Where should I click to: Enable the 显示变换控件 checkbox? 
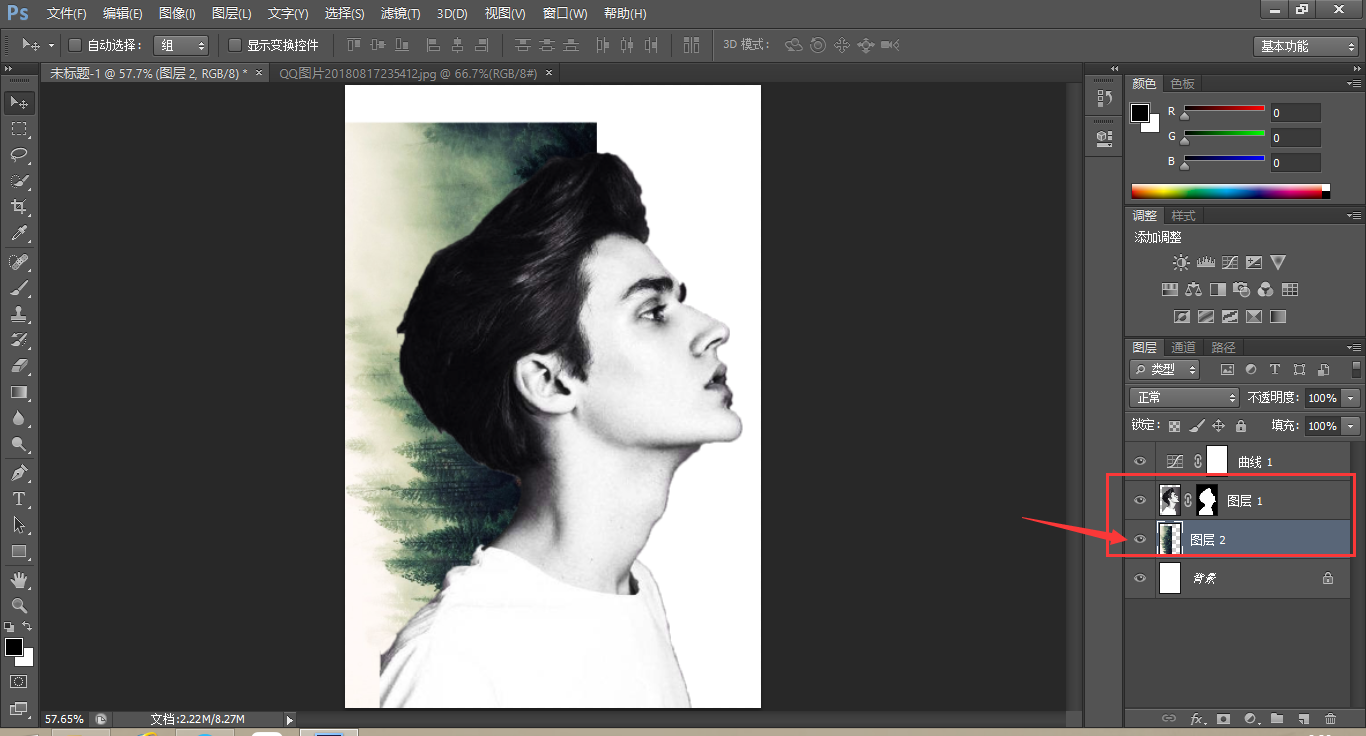pos(235,45)
